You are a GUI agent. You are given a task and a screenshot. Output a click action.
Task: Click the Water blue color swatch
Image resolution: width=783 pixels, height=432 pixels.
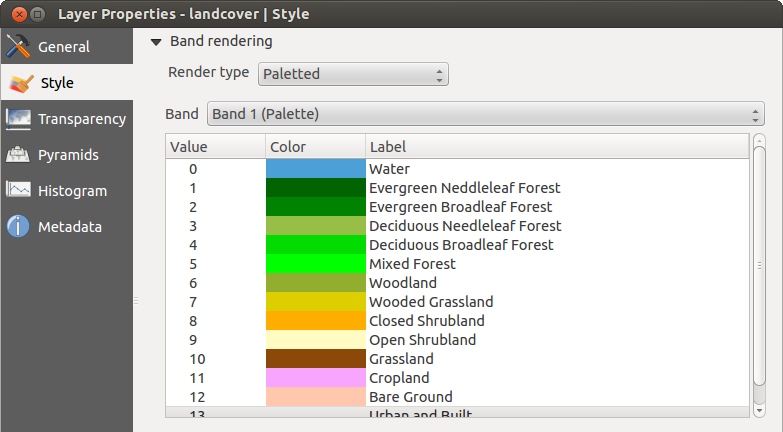[x=315, y=169]
